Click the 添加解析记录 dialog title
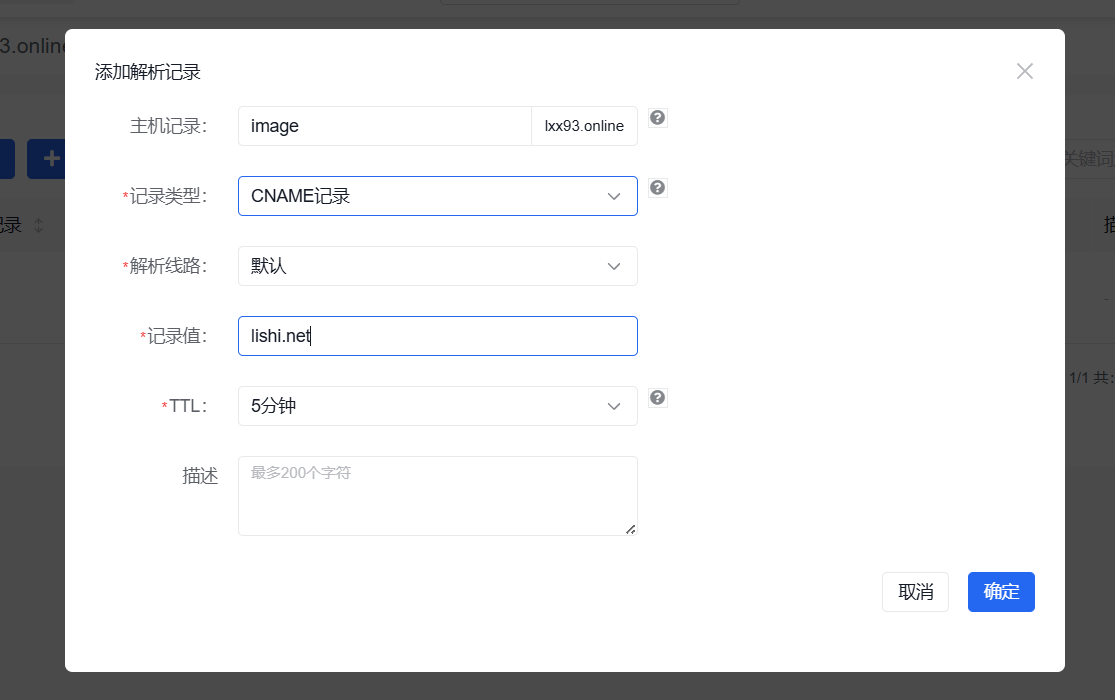 pos(148,72)
